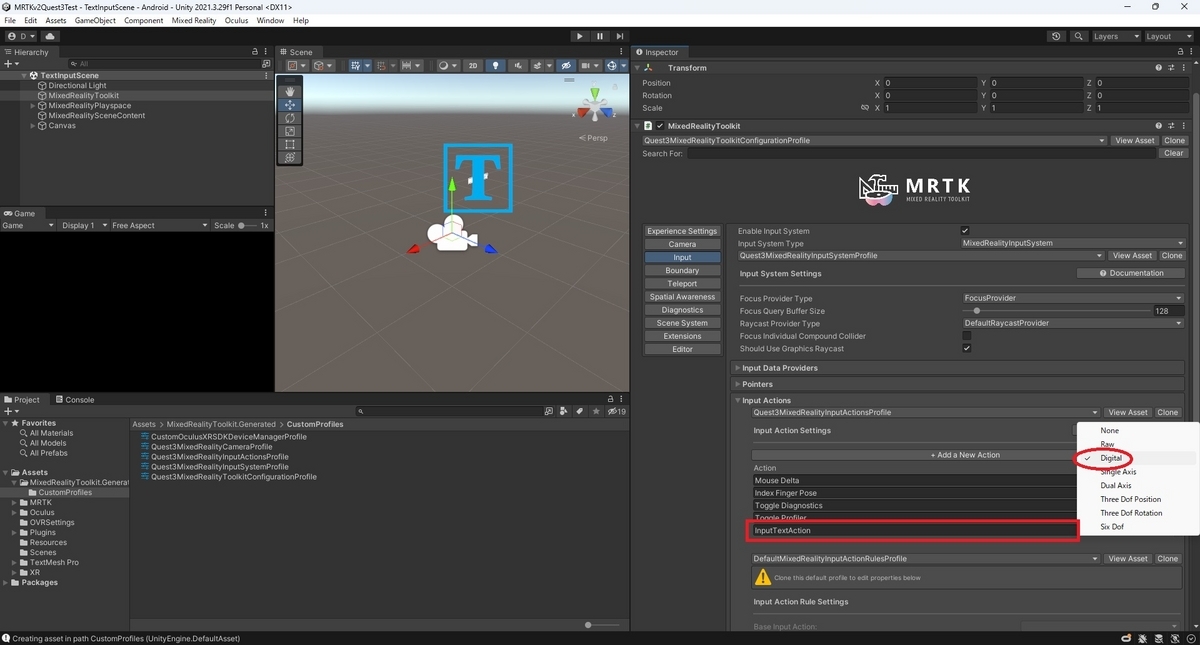1200x645 pixels.
Task: Select the Hand tool in the Scene toolbar
Action: (290, 90)
